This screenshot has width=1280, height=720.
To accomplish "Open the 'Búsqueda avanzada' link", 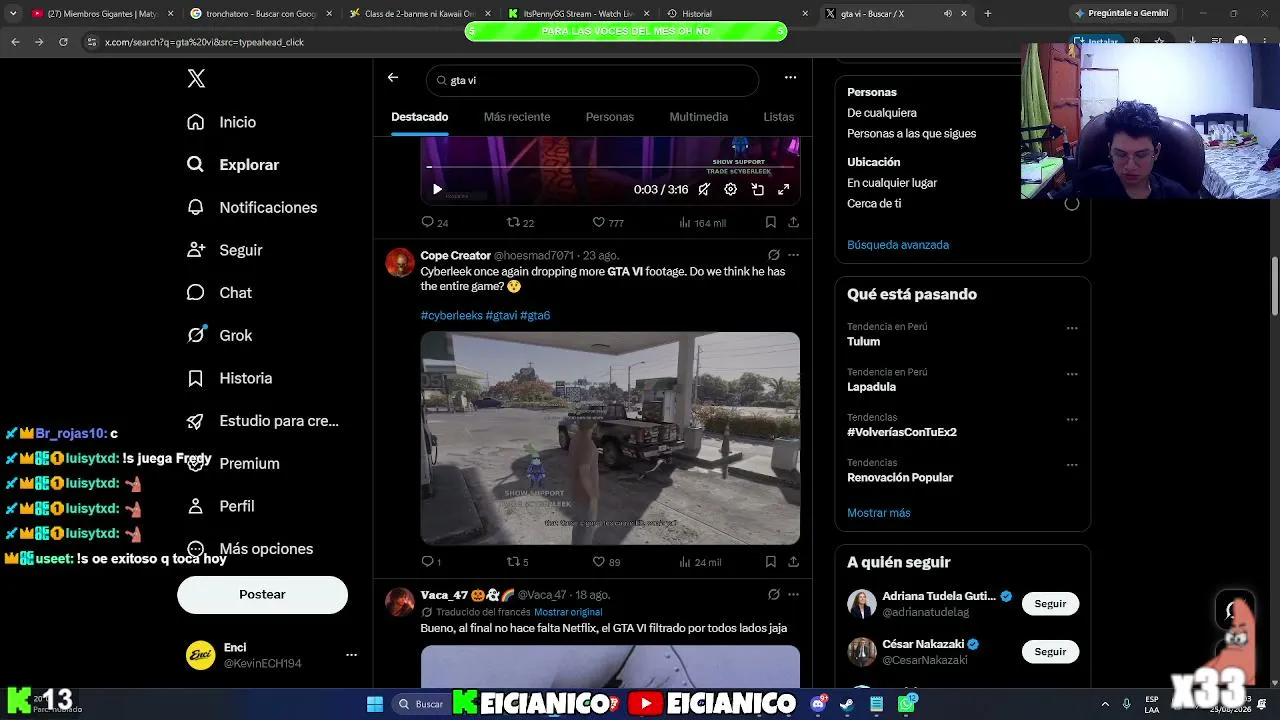I will click(898, 245).
